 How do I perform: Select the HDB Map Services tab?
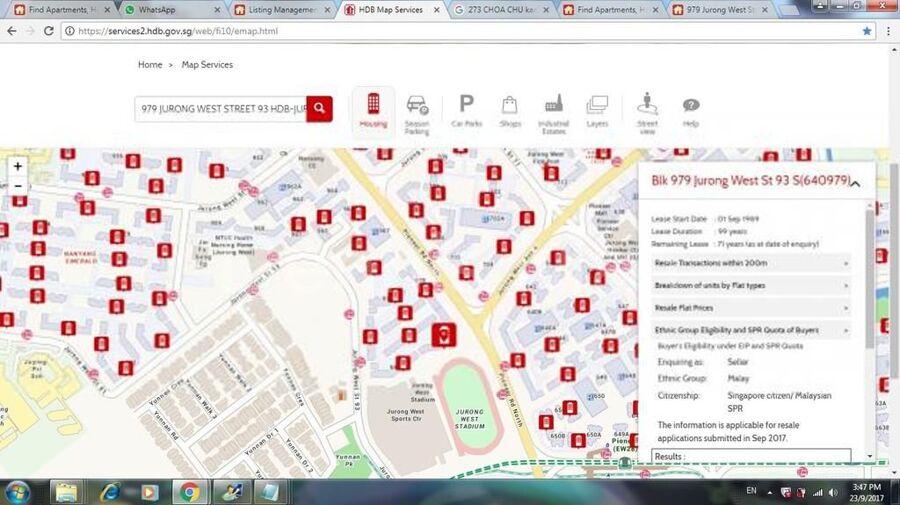coord(390,10)
